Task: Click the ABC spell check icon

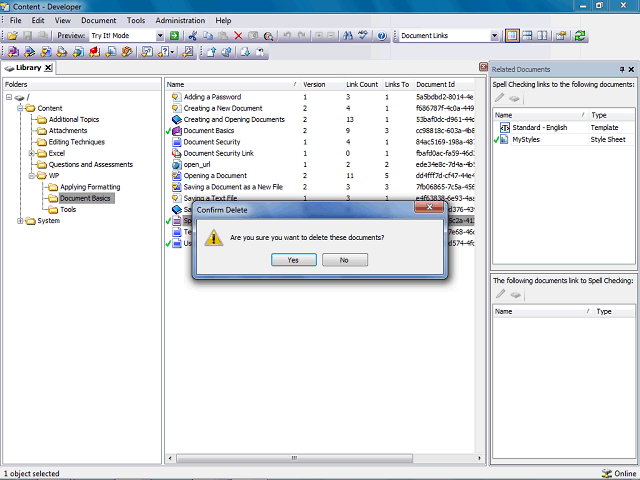Action: click(363, 36)
